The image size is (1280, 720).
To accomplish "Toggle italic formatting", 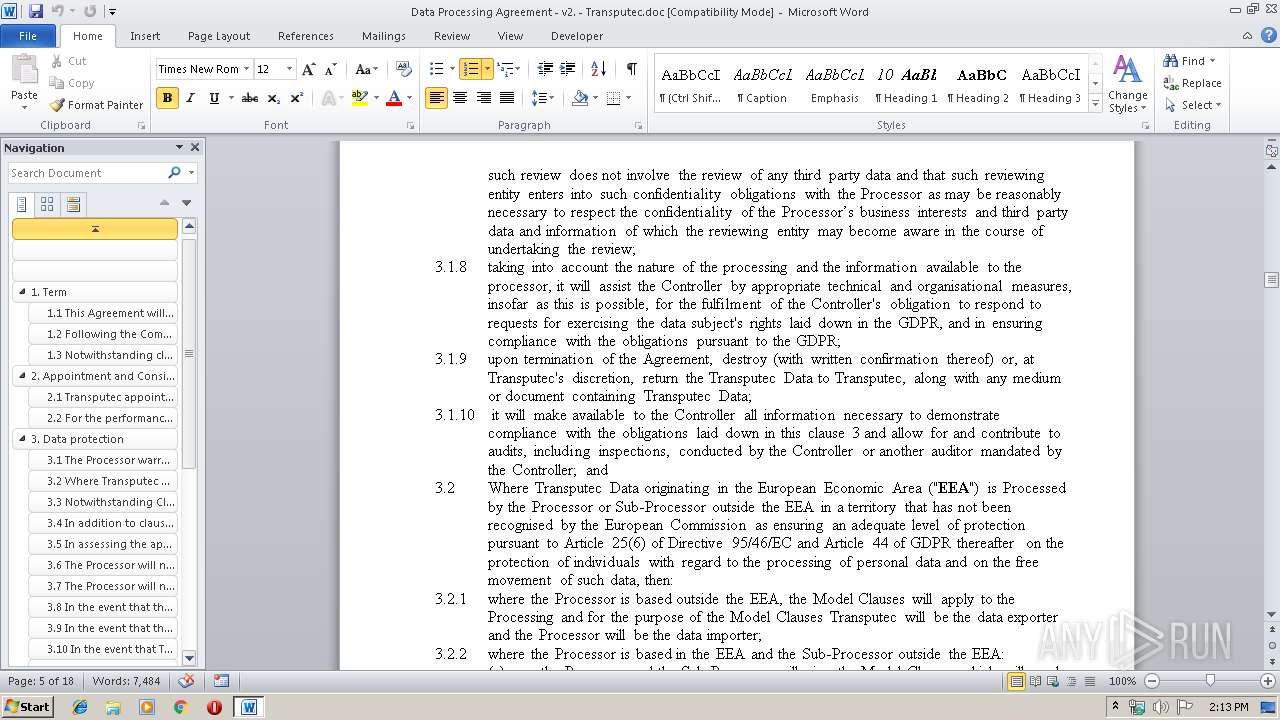I will tap(190, 98).
